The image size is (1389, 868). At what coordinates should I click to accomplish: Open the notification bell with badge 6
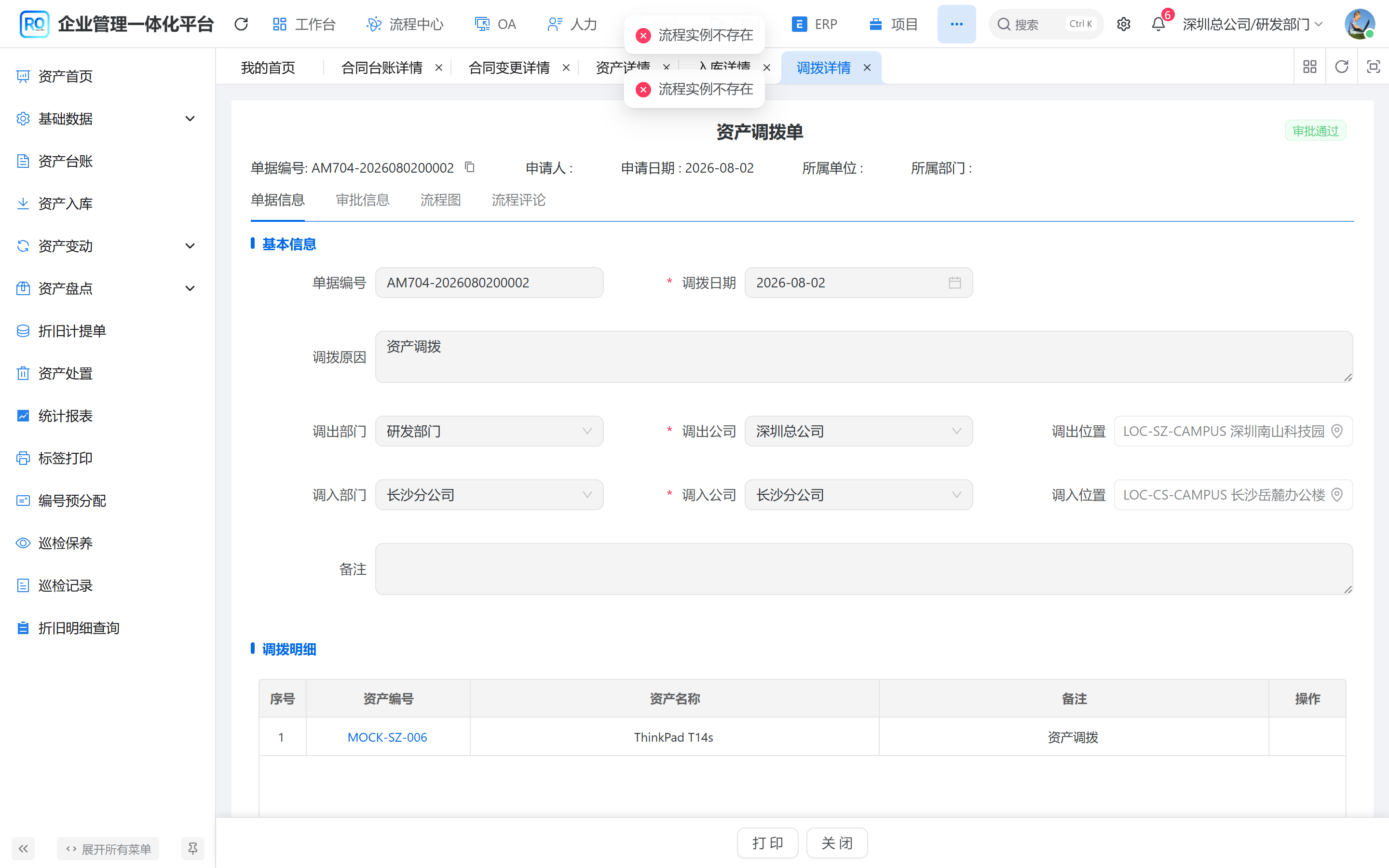coord(1158,24)
